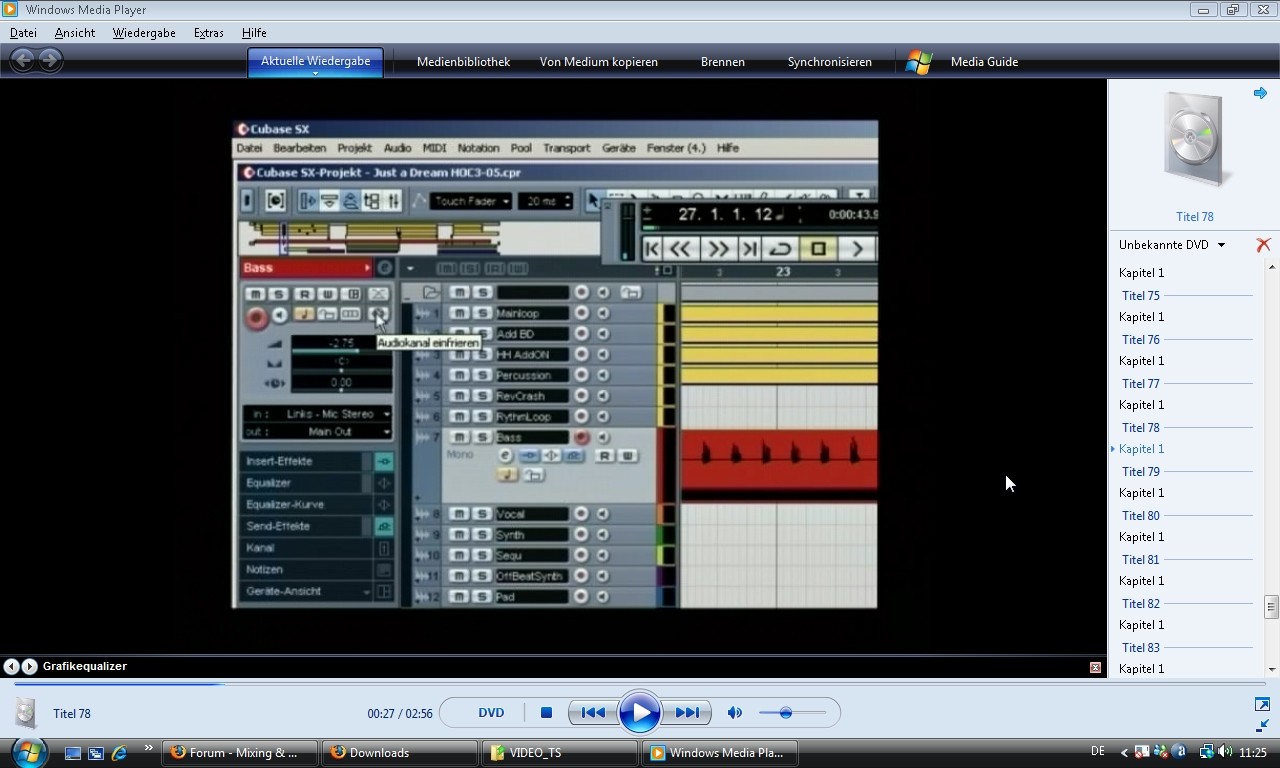Click the volume slider knob
Viewport: 1280px width, 768px height.
(x=786, y=713)
